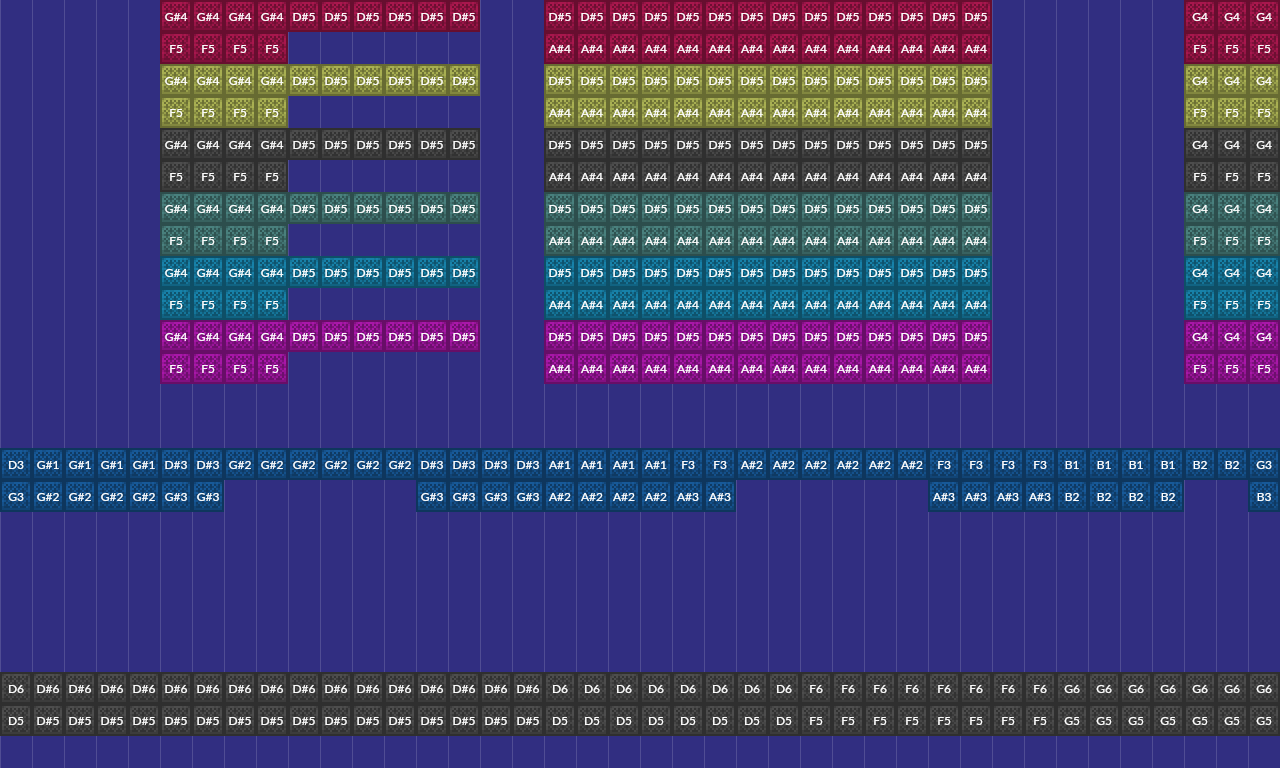Click a gray F6 note in the bottom track
This screenshot has height=768, width=1280.
pos(816,688)
